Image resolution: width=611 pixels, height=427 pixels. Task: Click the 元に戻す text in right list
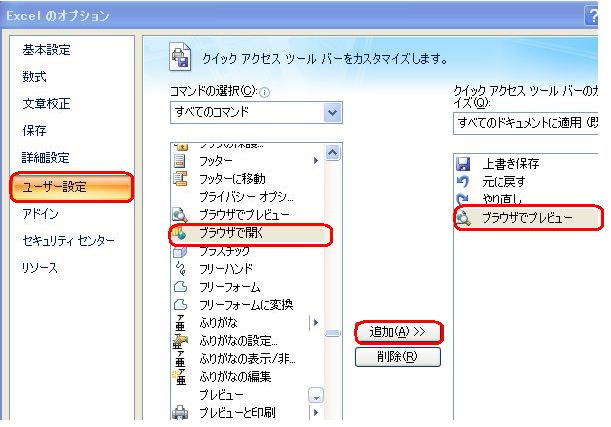tap(504, 182)
